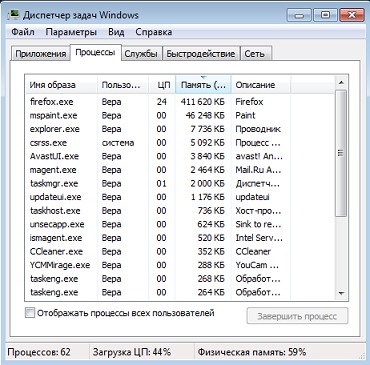The height and width of the screenshot is (365, 370).
Task: Select the explorer.exe process row
Action: click(x=180, y=129)
